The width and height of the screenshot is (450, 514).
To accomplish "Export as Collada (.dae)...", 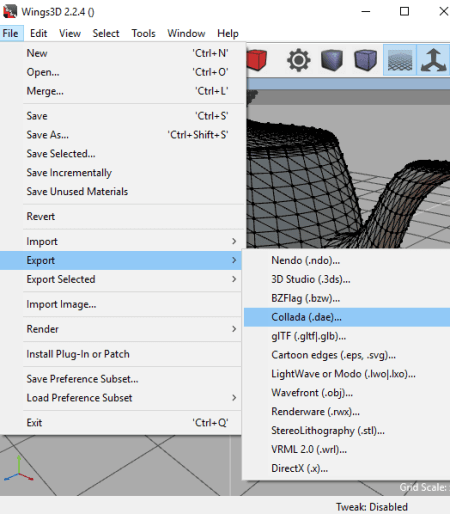I will pyautogui.click(x=347, y=317).
